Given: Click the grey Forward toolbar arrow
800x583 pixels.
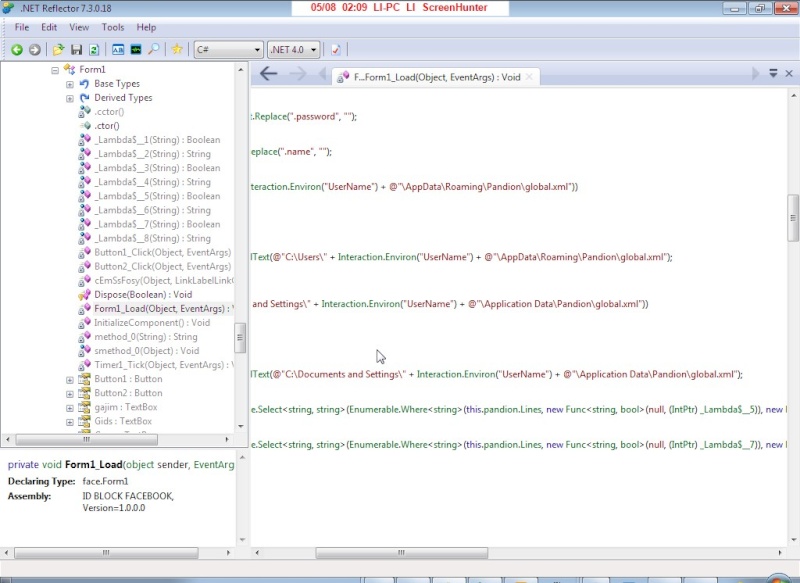Looking at the screenshot, I should (x=35, y=49).
